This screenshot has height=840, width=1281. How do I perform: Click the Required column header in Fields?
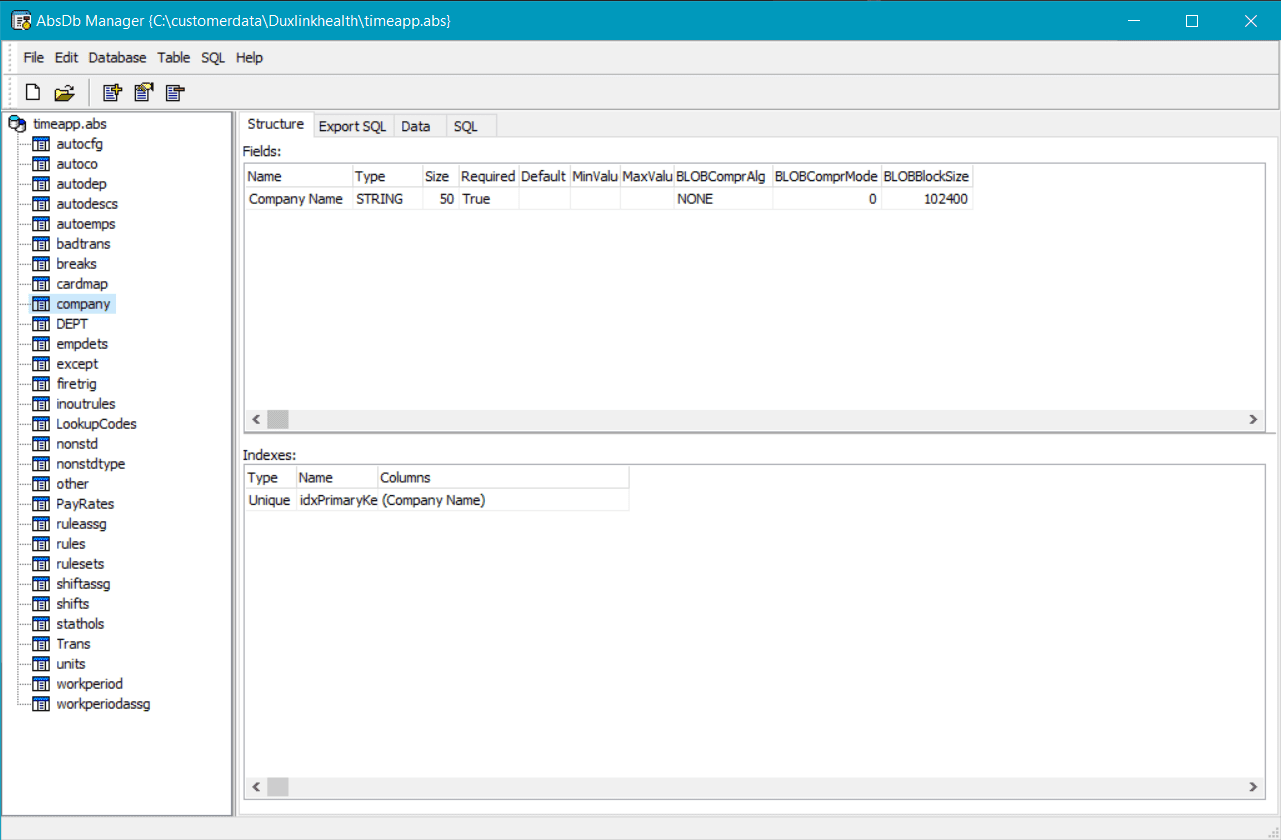(x=488, y=177)
